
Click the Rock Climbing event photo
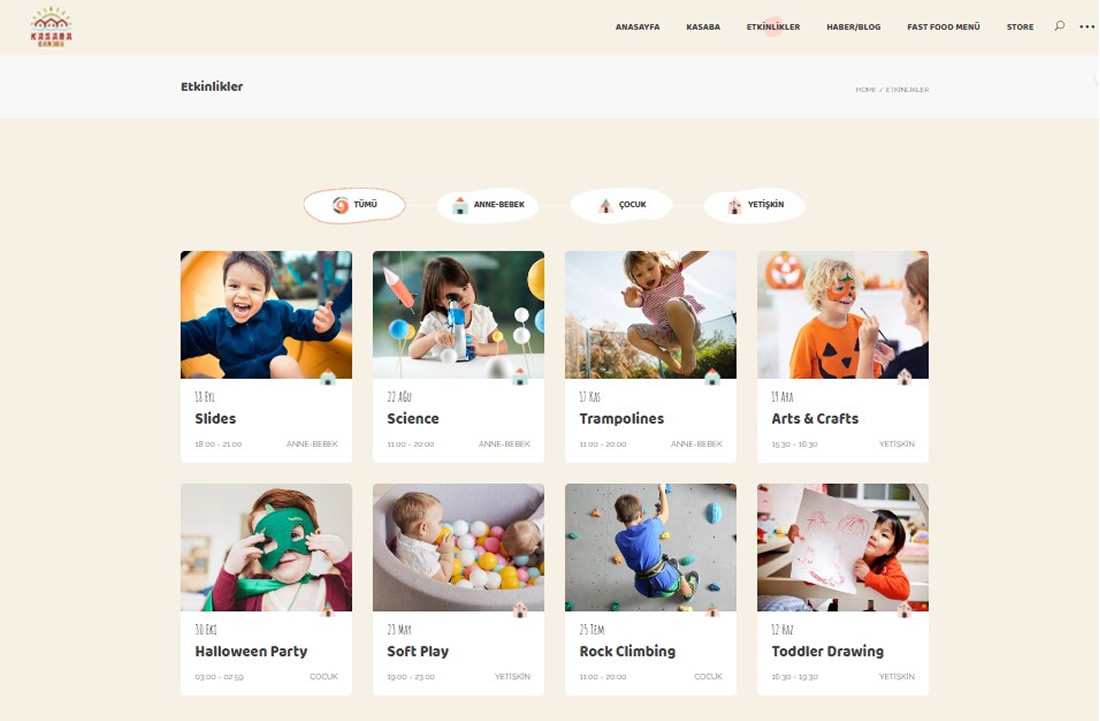(650, 547)
